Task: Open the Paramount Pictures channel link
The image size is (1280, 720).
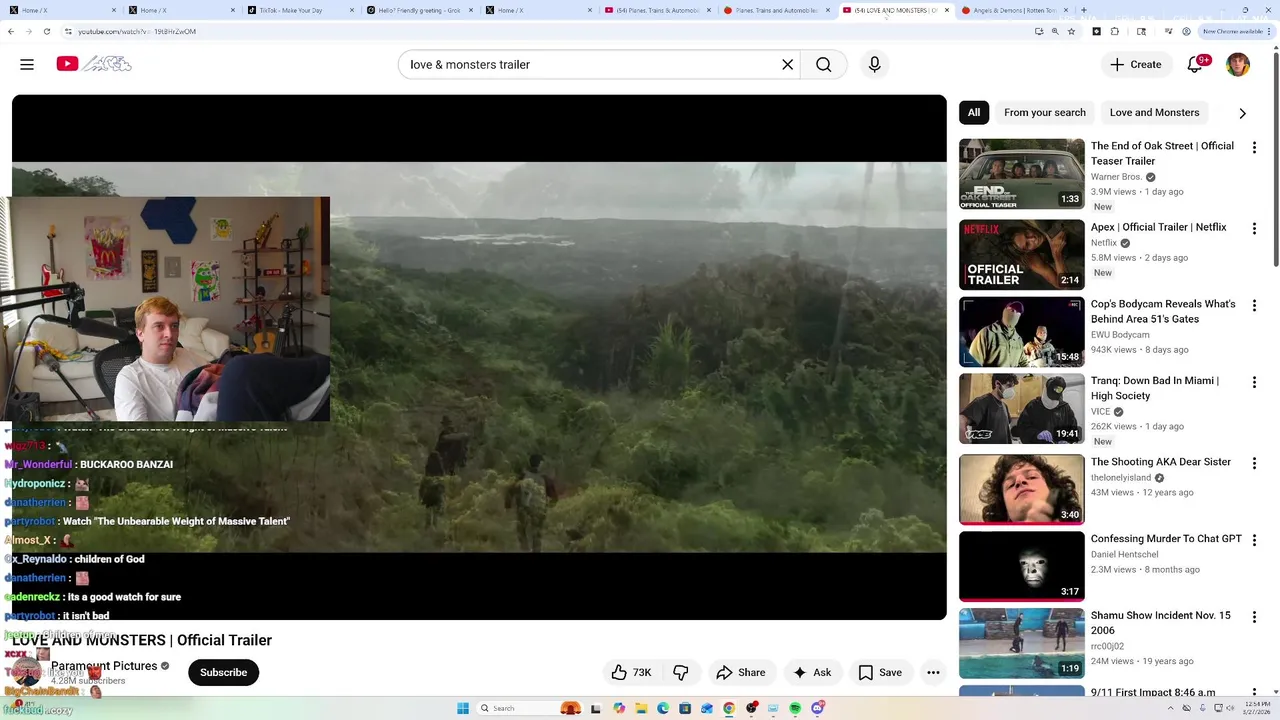Action: click(x=104, y=666)
